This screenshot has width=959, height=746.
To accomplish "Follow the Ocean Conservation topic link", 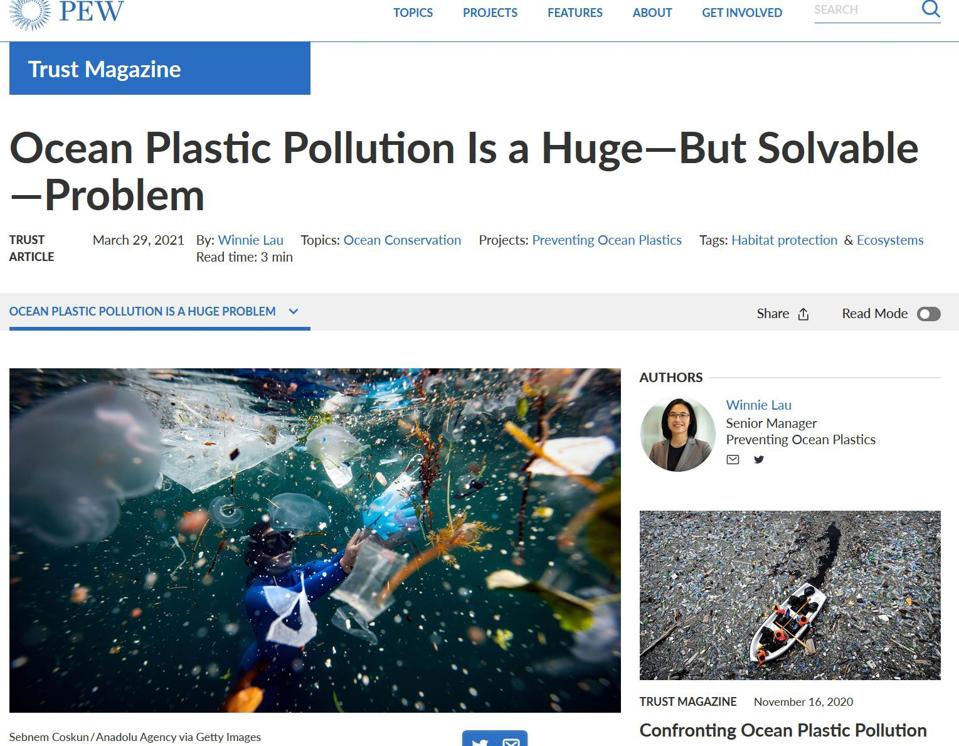I will [401, 240].
